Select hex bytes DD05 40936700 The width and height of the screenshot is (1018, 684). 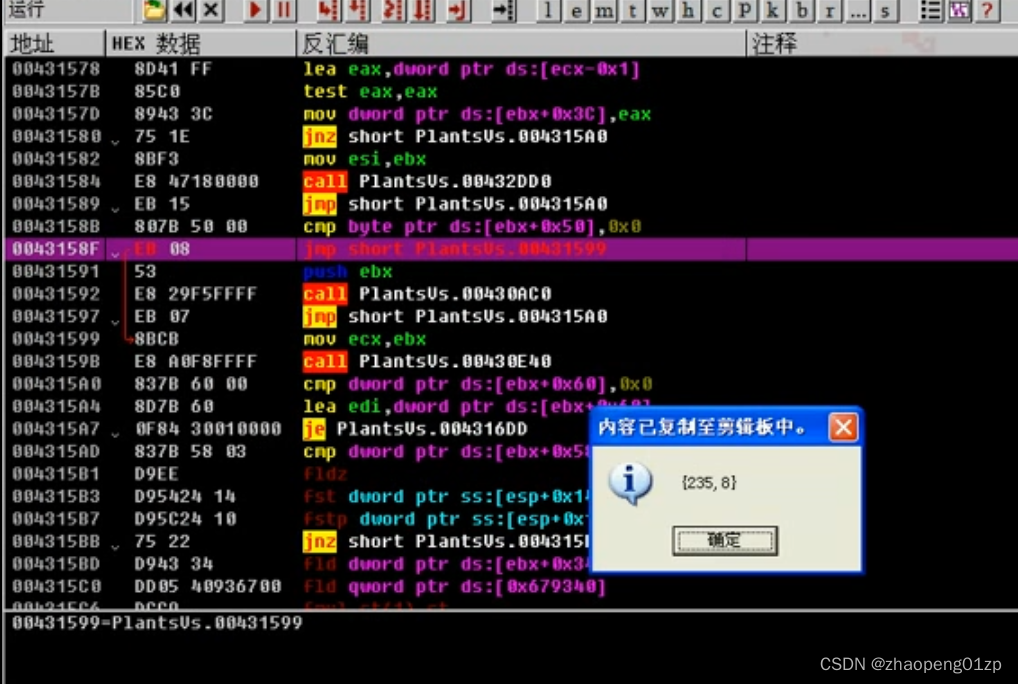click(x=208, y=586)
